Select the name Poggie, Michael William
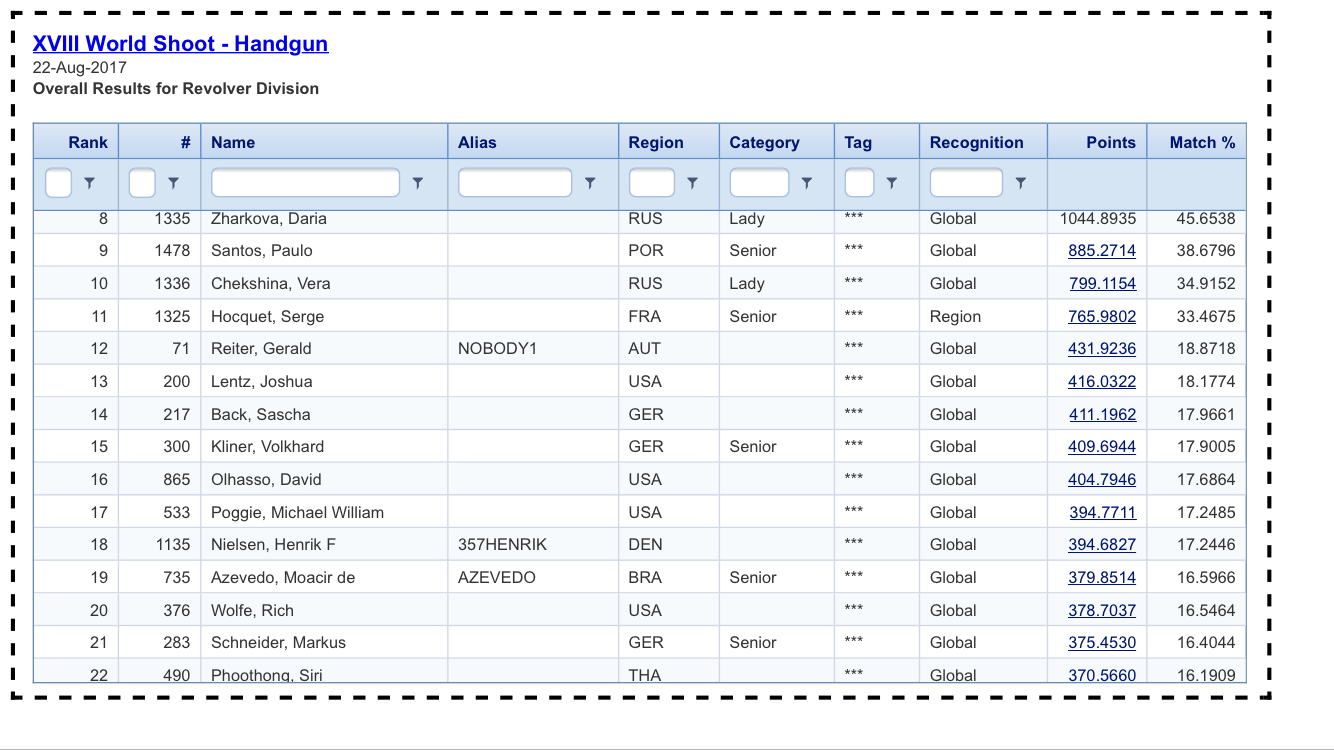 298,513
